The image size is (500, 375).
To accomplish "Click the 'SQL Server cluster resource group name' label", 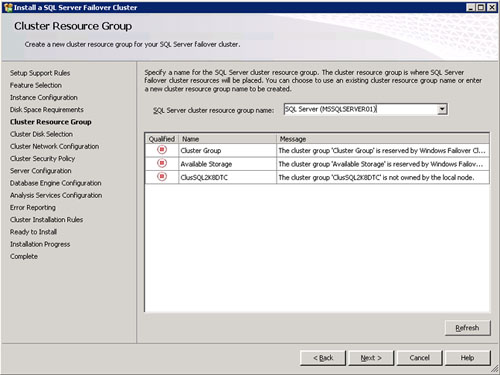I will coord(213,110).
